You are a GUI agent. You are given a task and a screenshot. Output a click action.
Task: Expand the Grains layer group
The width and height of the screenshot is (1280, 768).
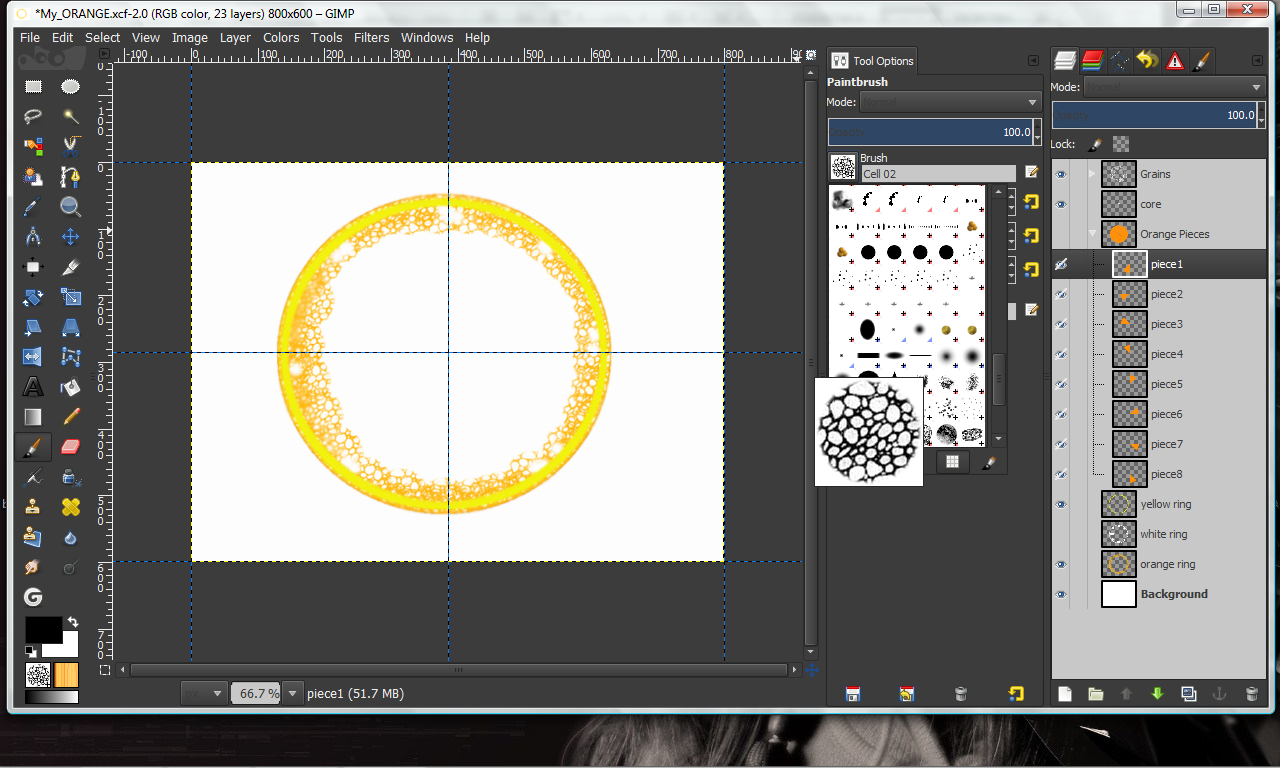click(1092, 174)
